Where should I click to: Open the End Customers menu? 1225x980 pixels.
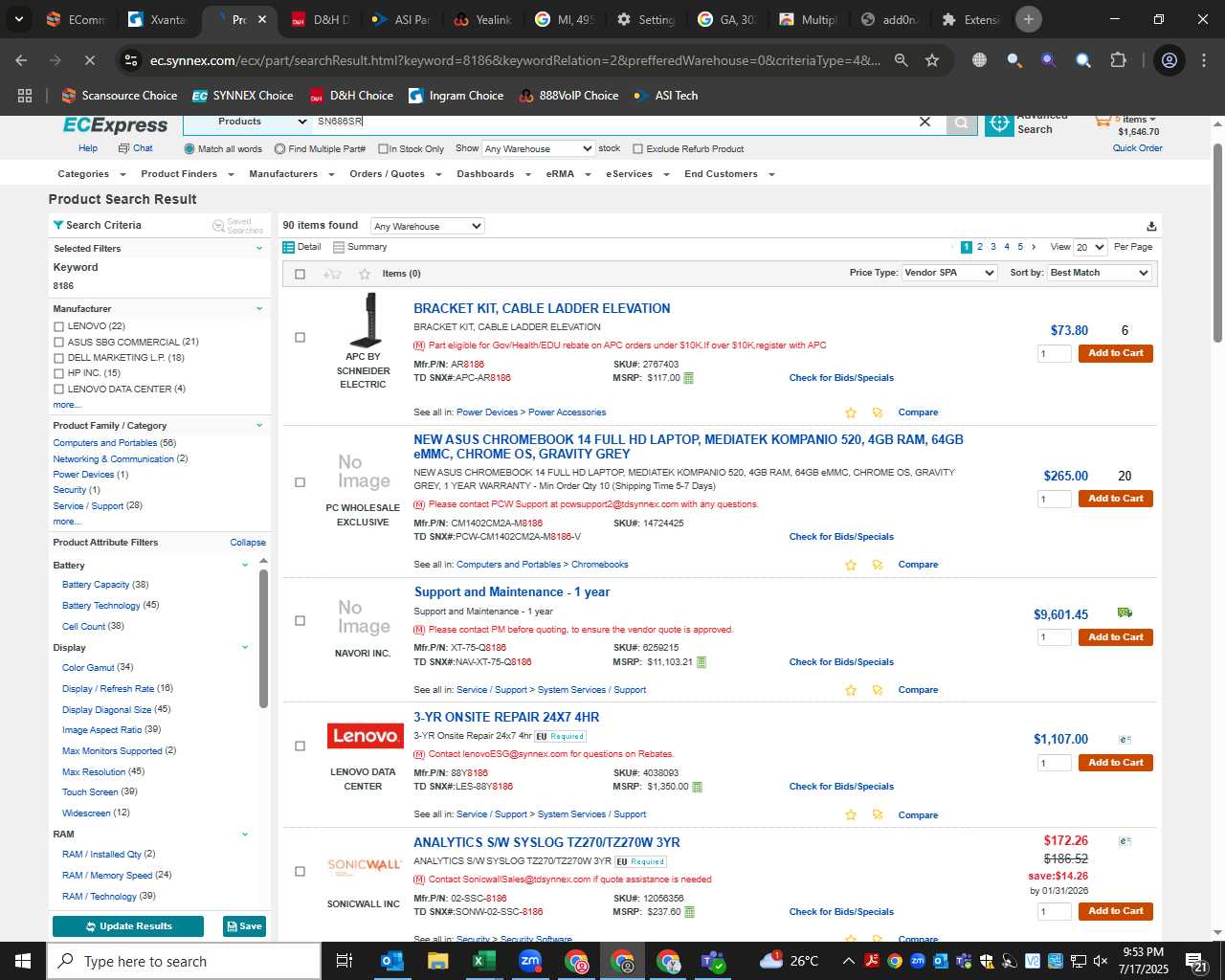click(729, 174)
